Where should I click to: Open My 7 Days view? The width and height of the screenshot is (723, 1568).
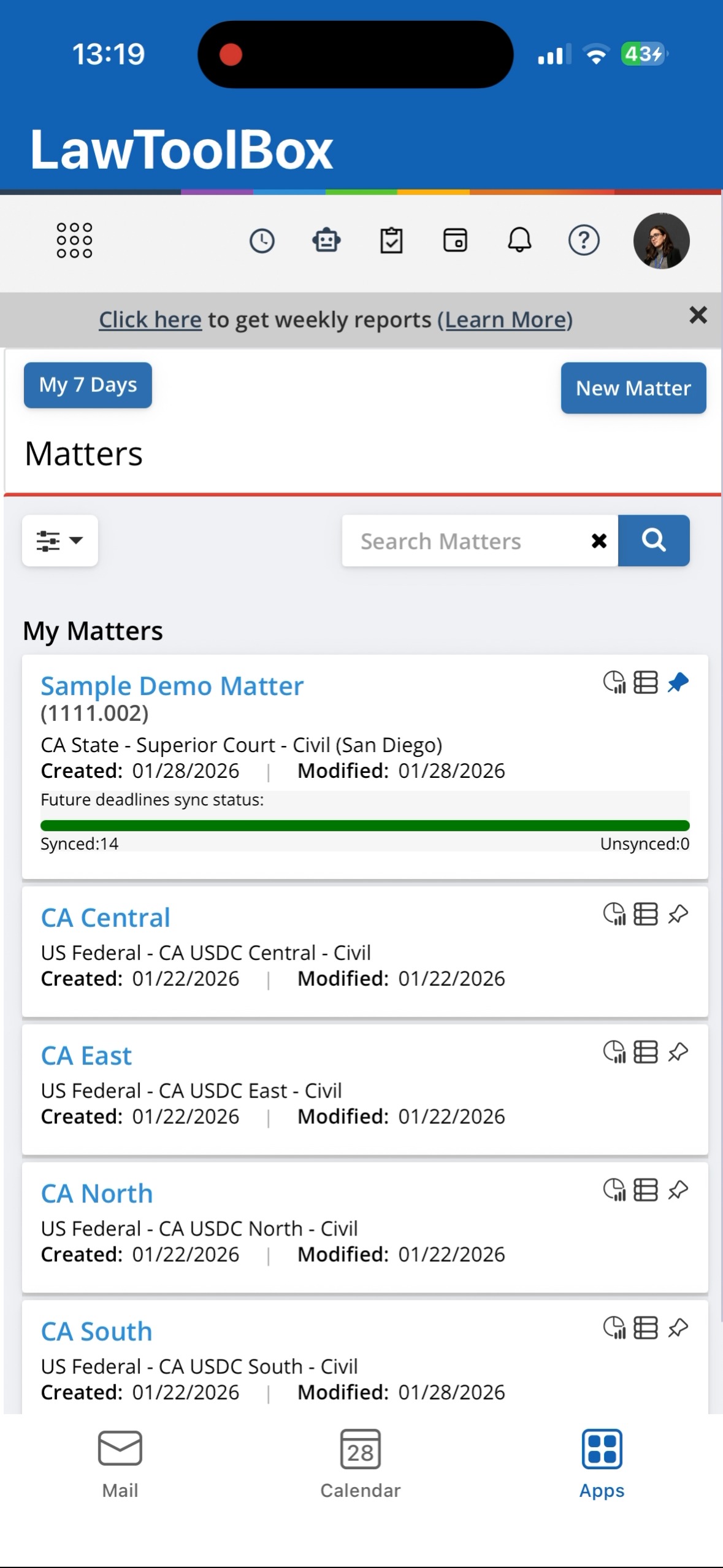(88, 385)
